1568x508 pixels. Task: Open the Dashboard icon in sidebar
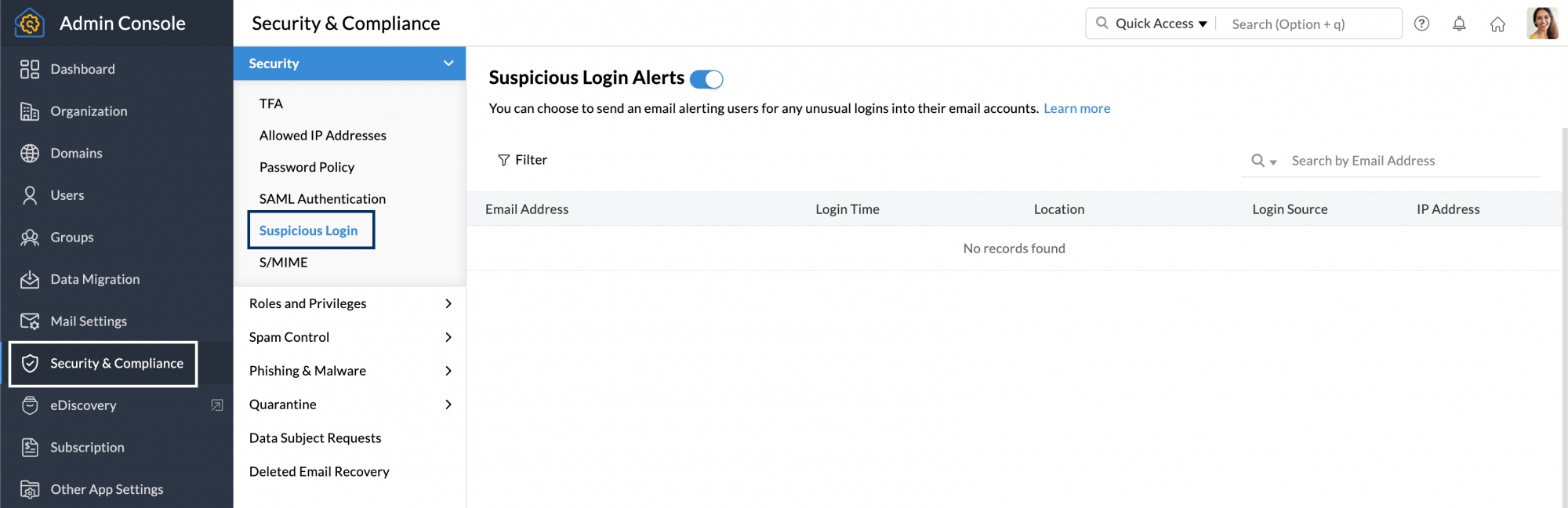tap(30, 69)
